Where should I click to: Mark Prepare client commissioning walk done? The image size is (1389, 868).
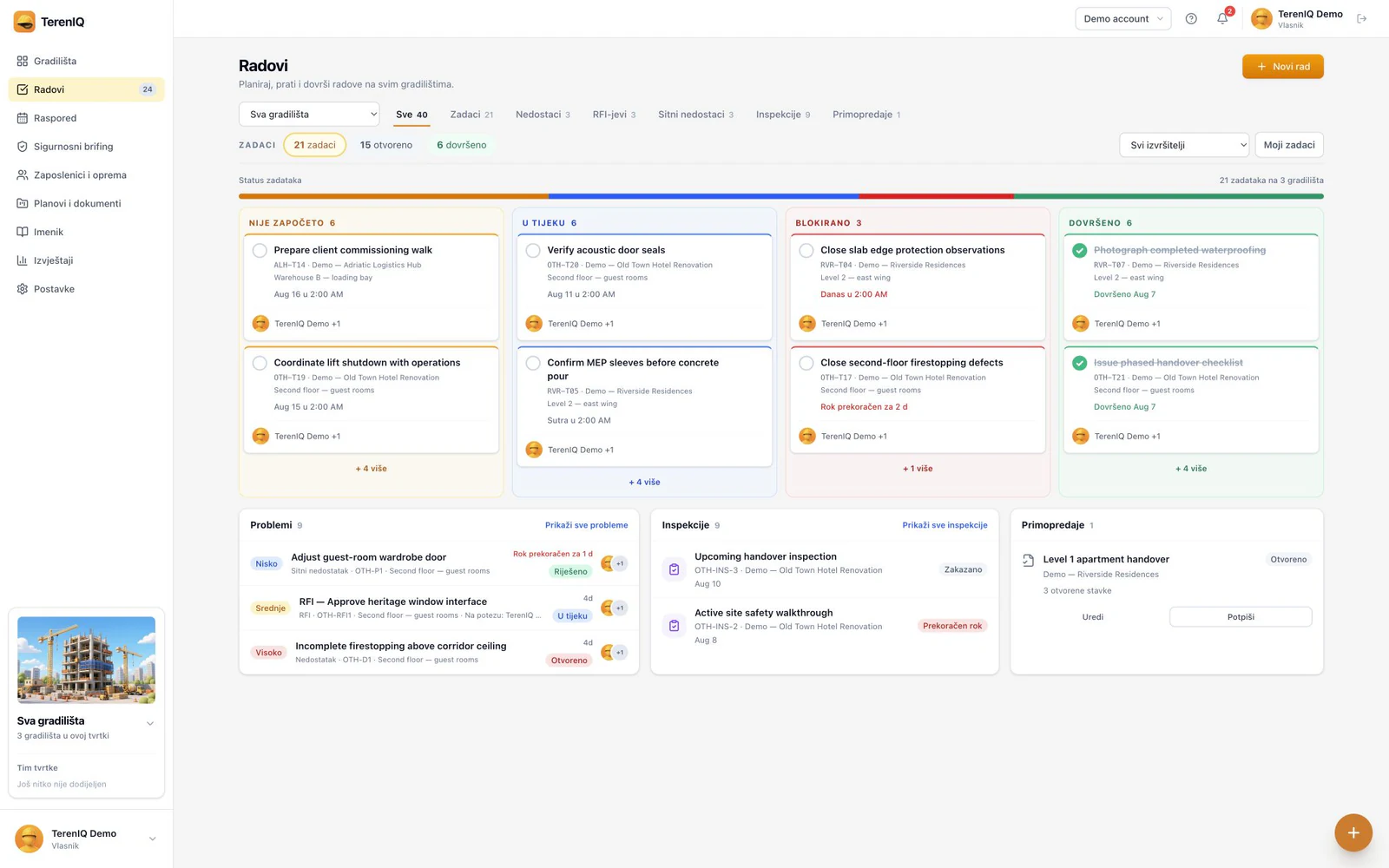(x=260, y=250)
